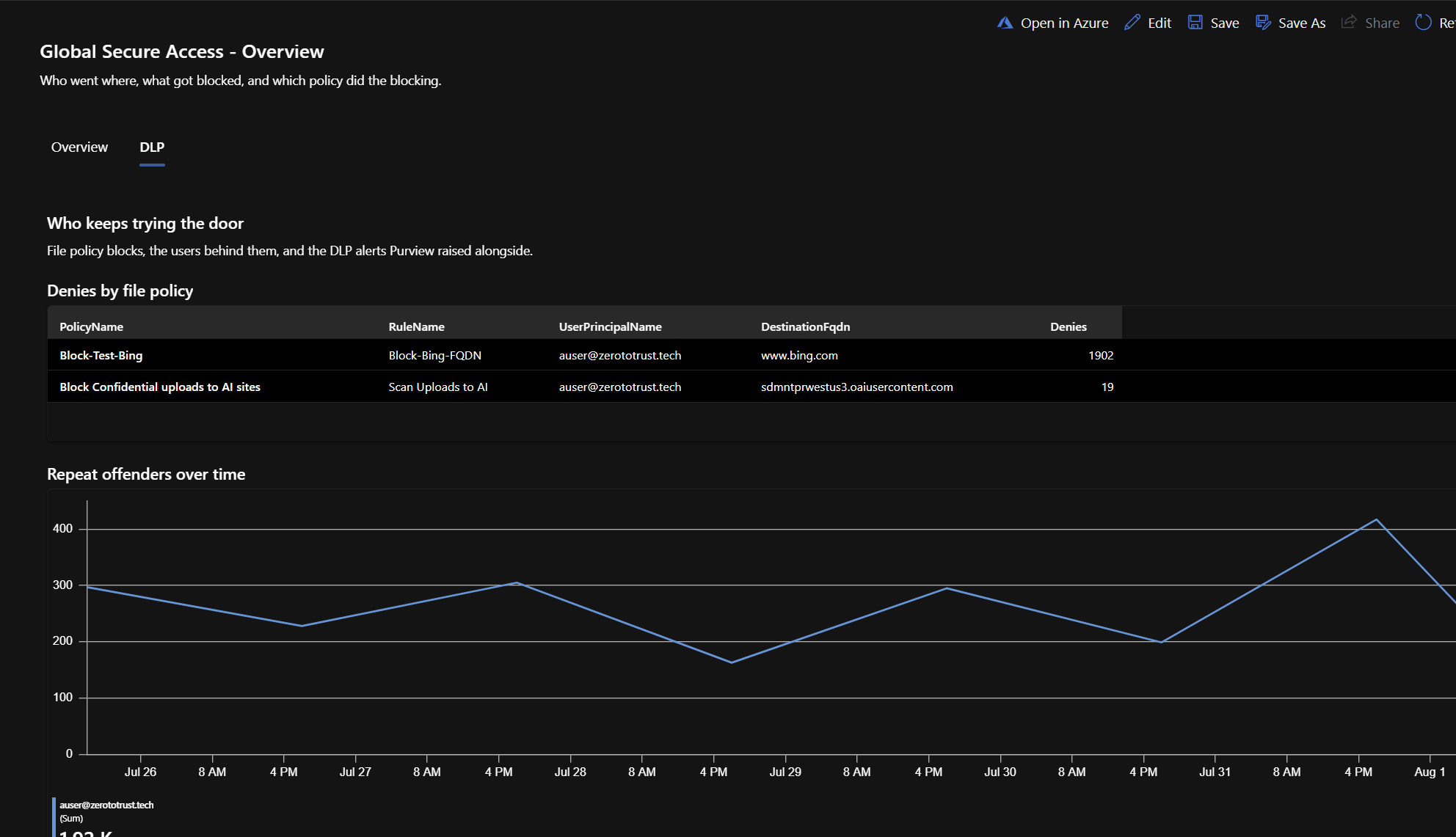
Task: Switch to the Overview tab
Action: point(79,147)
